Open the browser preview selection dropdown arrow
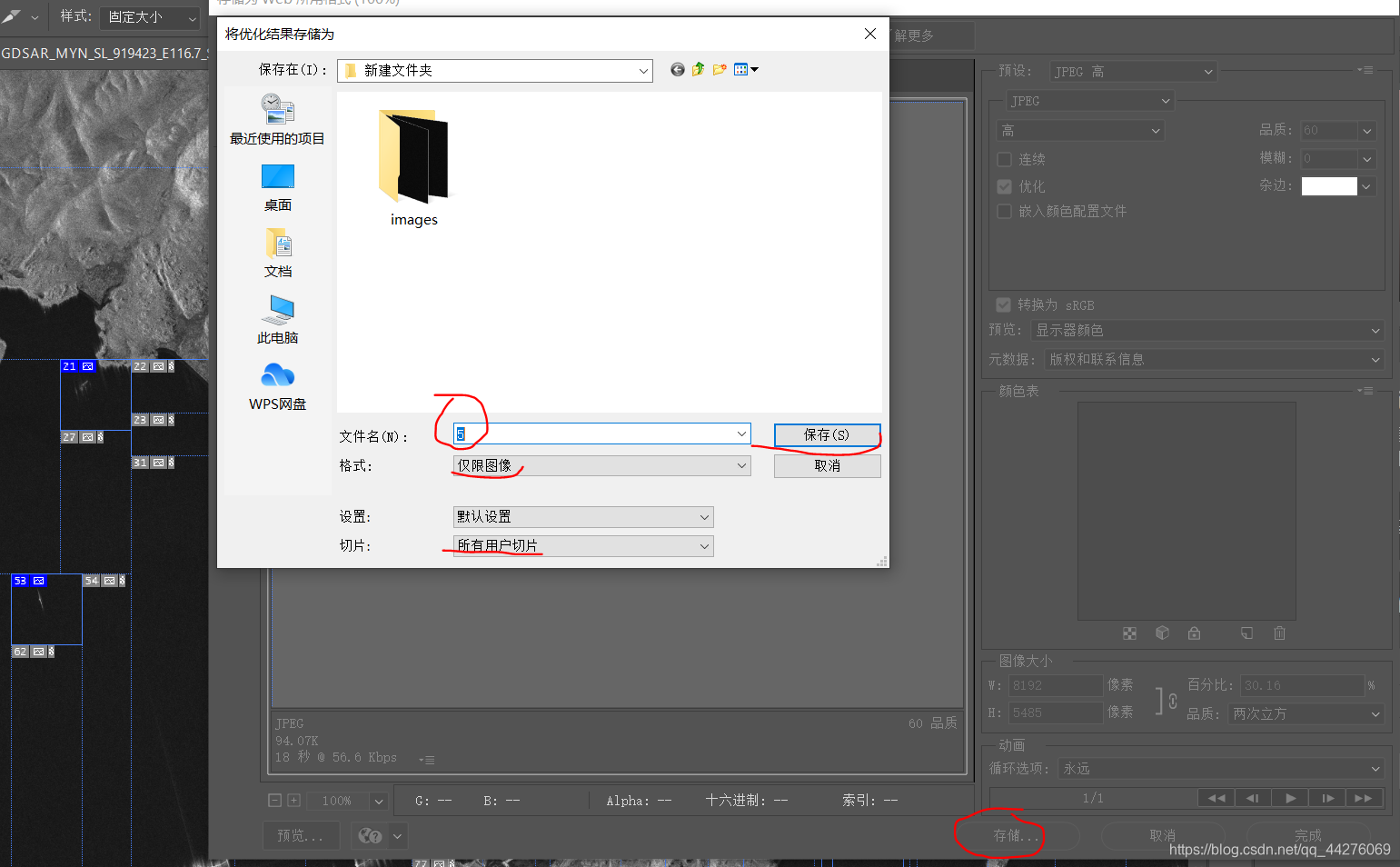Viewport: 1400px width, 867px height. (397, 835)
